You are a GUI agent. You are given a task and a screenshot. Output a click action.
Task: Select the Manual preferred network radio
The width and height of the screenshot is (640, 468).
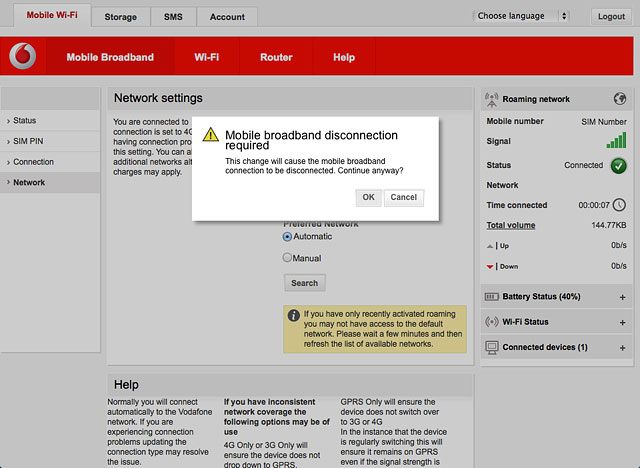pos(287,257)
